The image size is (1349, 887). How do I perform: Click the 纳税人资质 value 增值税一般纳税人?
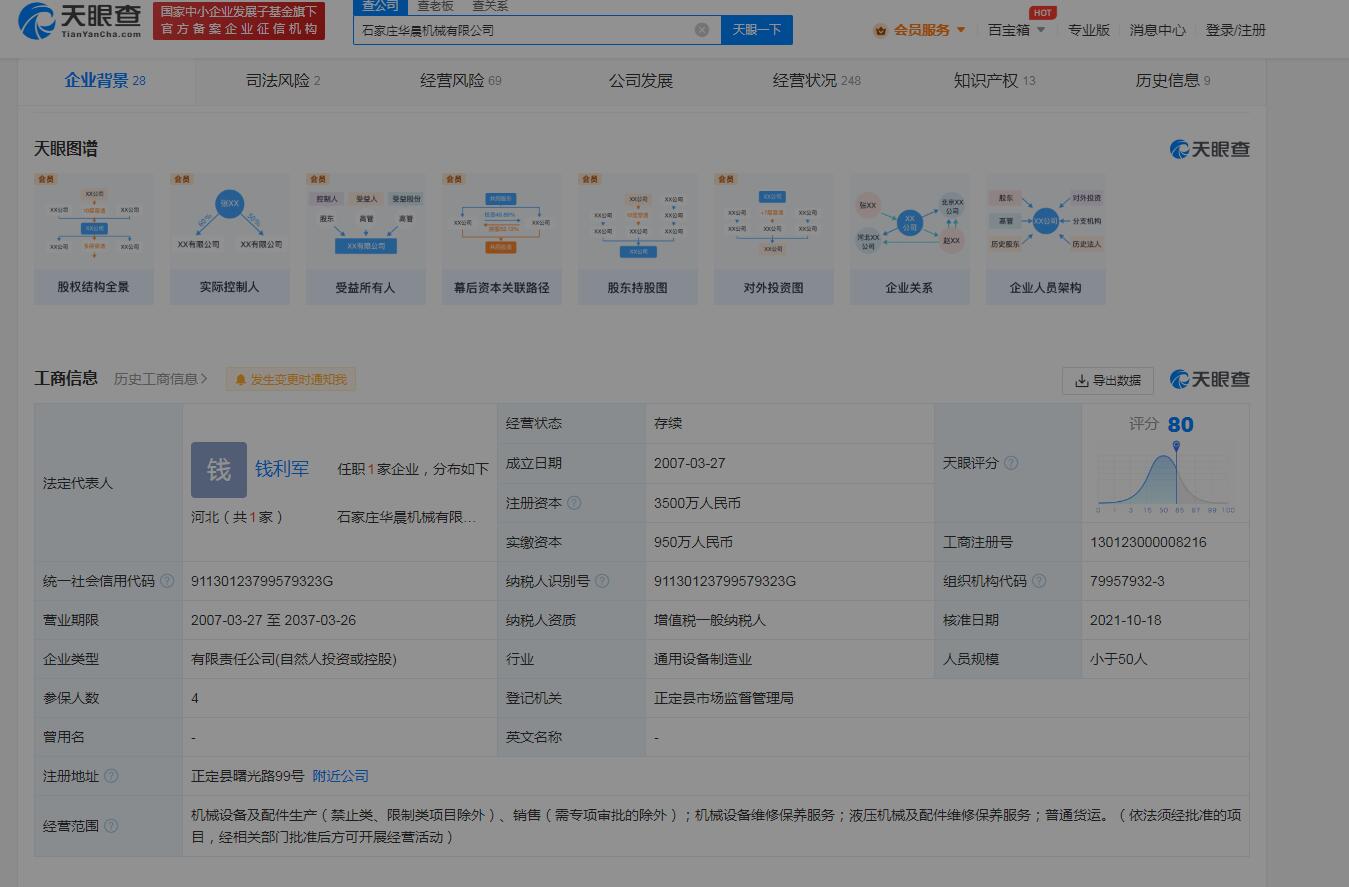coord(710,620)
